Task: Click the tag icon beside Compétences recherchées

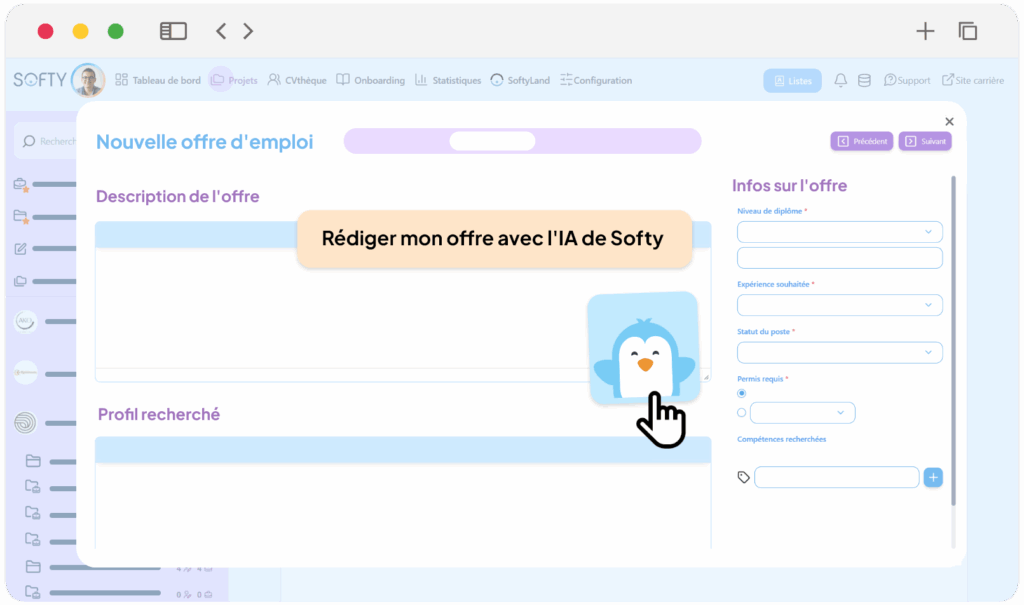Action: coord(743,477)
